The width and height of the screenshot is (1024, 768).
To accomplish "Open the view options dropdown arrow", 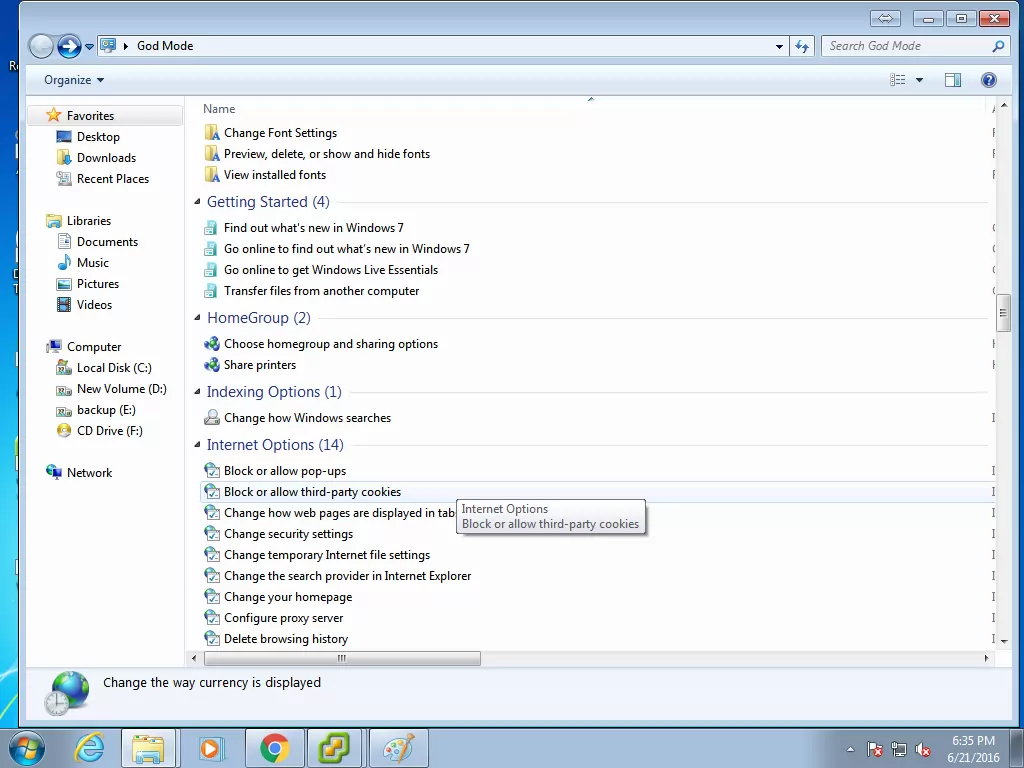I will tap(920, 80).
